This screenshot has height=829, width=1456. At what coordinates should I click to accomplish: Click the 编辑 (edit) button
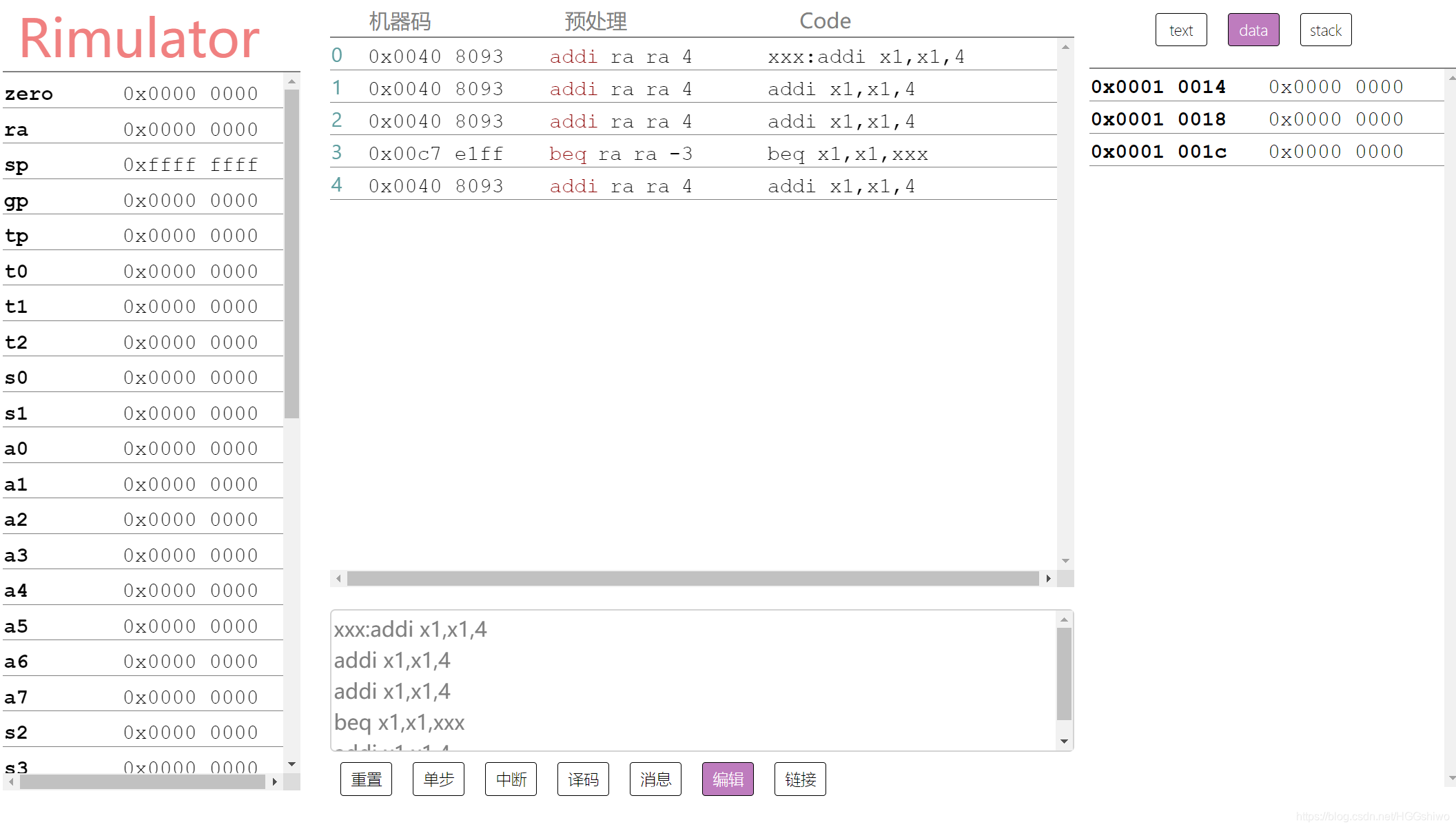pos(728,779)
